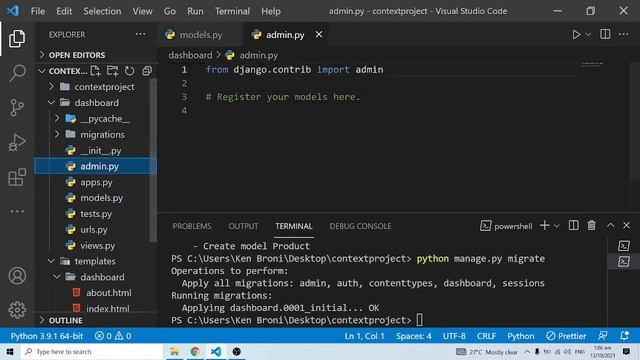Open Source Control view
640x360 pixels.
[x=17, y=108]
